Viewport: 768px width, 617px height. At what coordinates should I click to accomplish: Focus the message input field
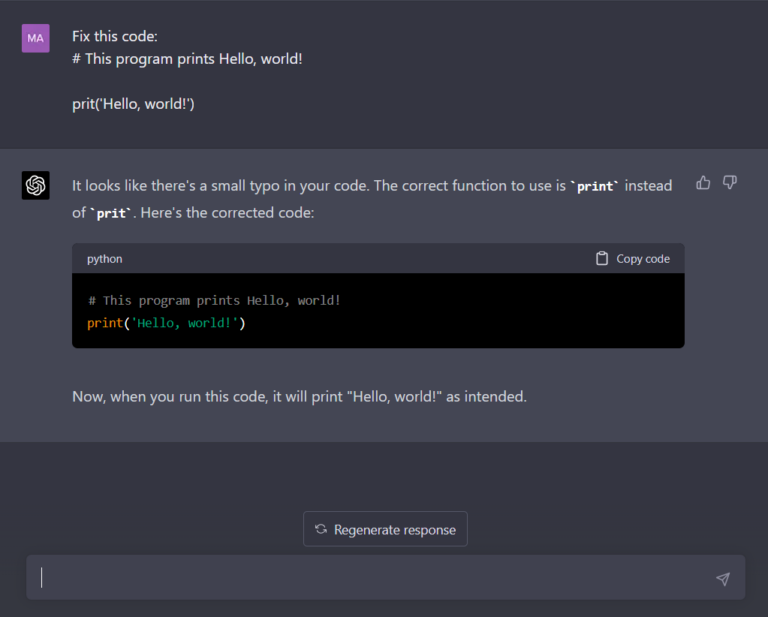[385, 577]
